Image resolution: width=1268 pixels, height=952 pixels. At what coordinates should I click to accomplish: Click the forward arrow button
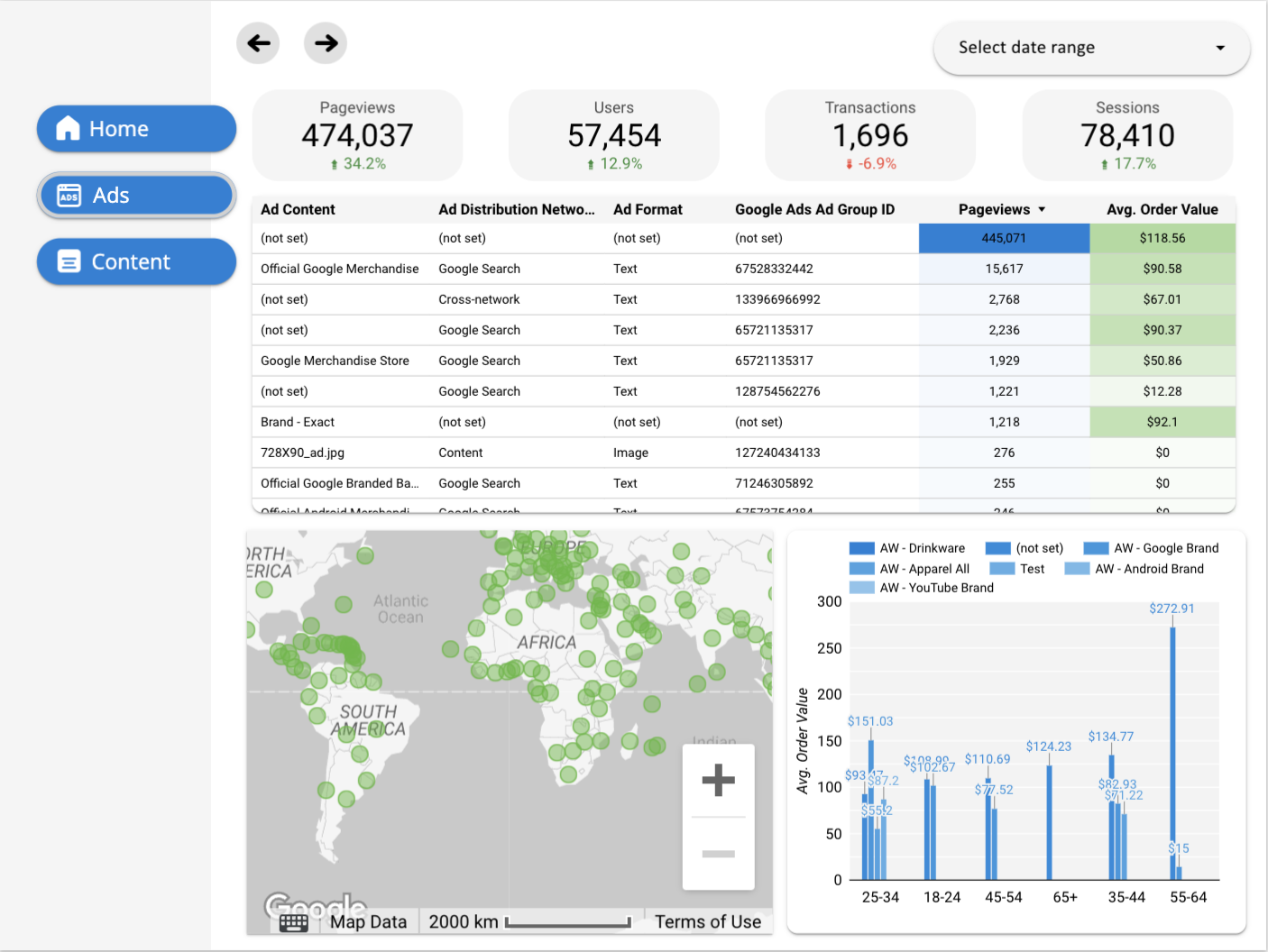326,43
